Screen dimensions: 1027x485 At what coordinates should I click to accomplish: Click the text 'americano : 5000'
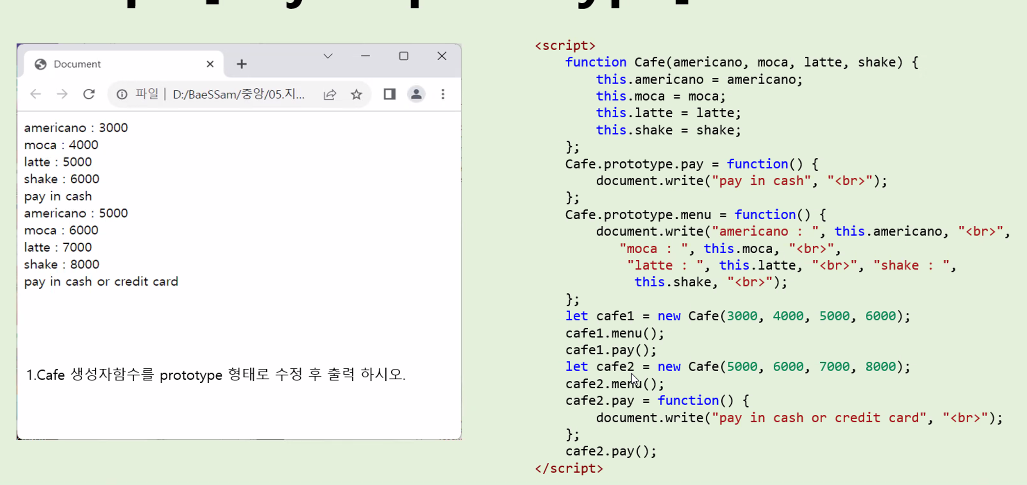[76, 213]
